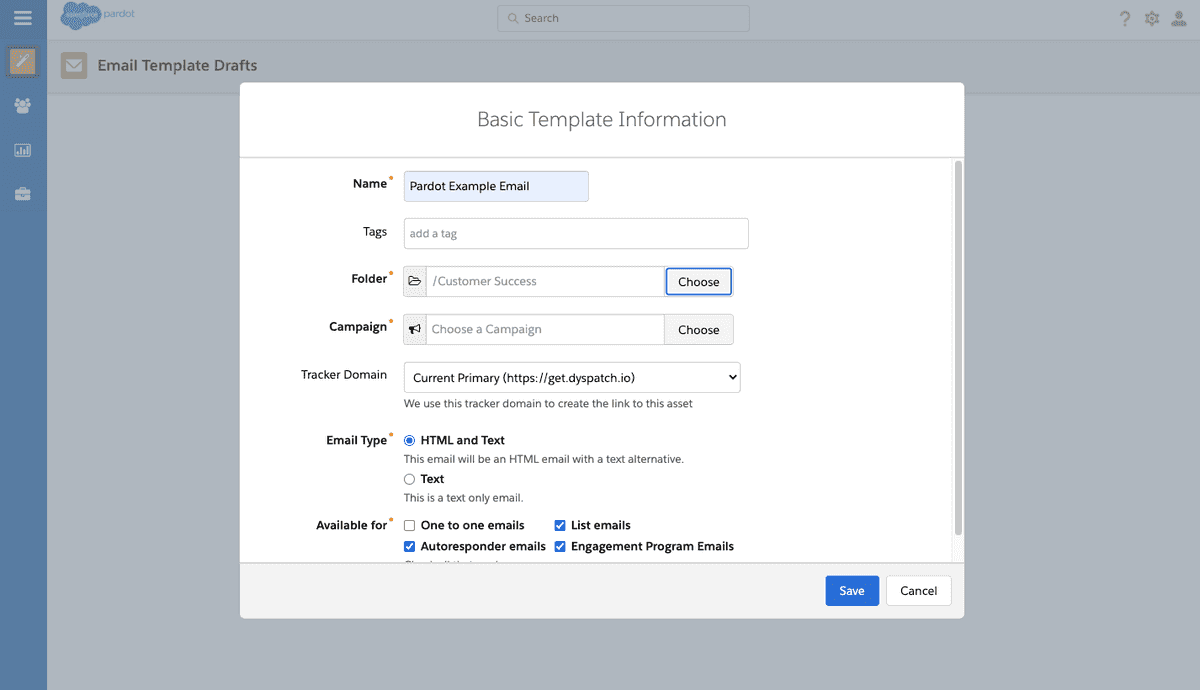1200x690 pixels.
Task: Click the Tags input field
Action: 576,233
